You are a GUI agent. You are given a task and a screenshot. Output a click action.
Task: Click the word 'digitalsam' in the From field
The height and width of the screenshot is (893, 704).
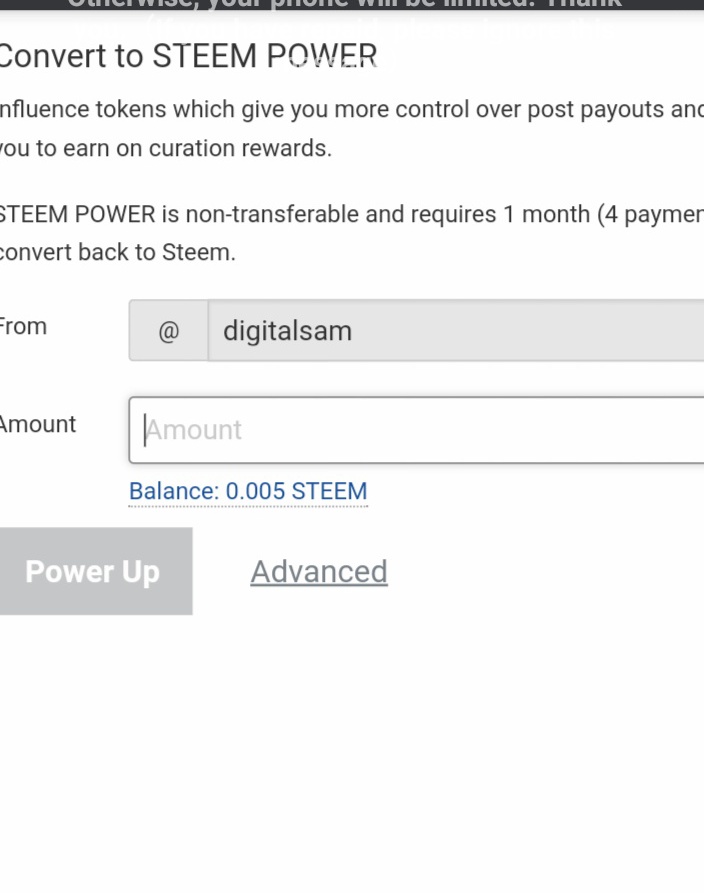click(x=287, y=331)
